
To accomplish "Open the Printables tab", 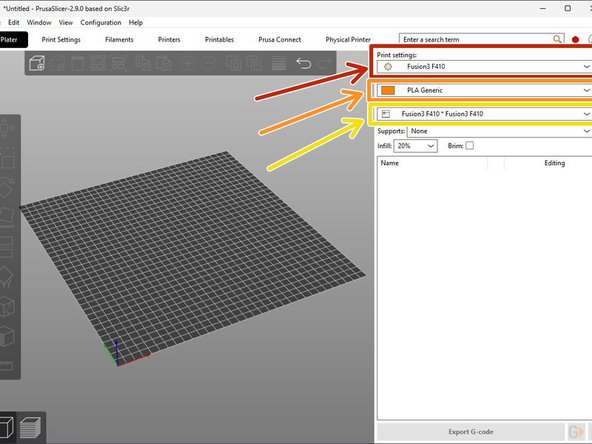I will [219, 39].
